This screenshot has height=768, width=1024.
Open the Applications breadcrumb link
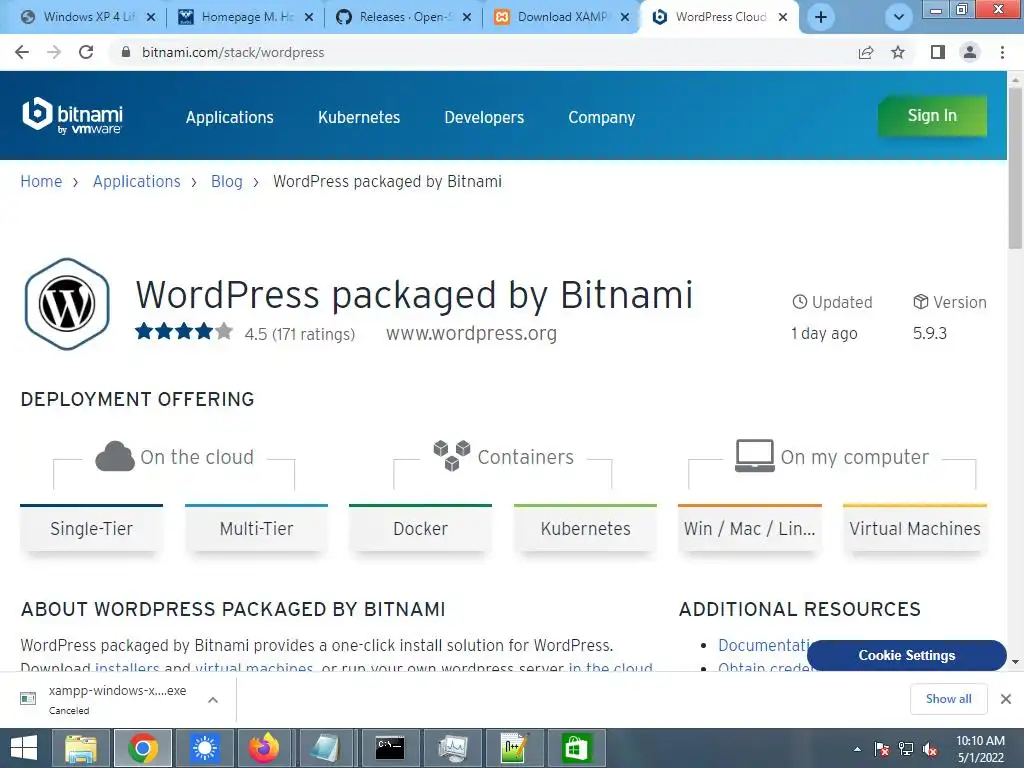pos(136,182)
